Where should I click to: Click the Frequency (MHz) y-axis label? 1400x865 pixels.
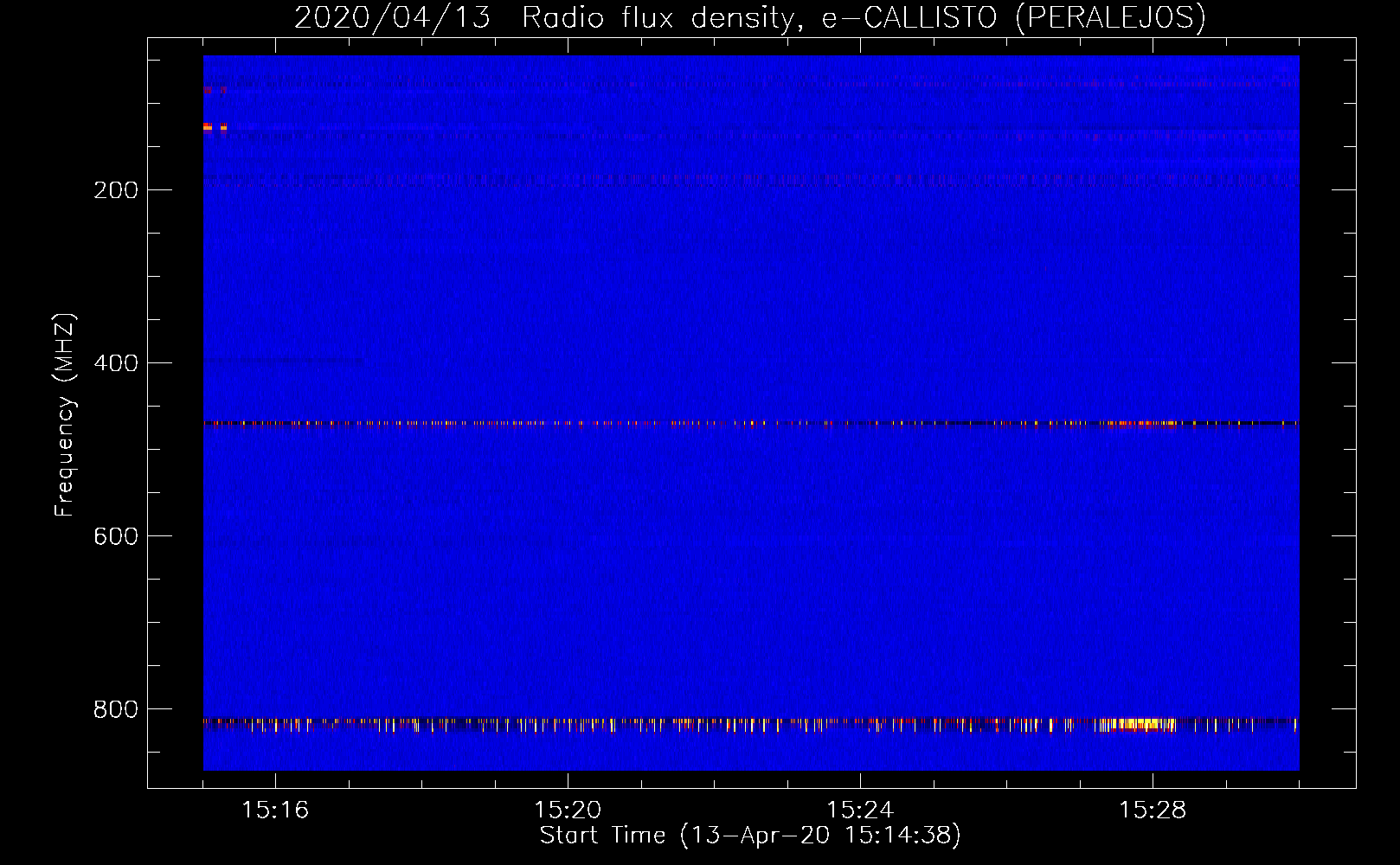tap(65, 415)
